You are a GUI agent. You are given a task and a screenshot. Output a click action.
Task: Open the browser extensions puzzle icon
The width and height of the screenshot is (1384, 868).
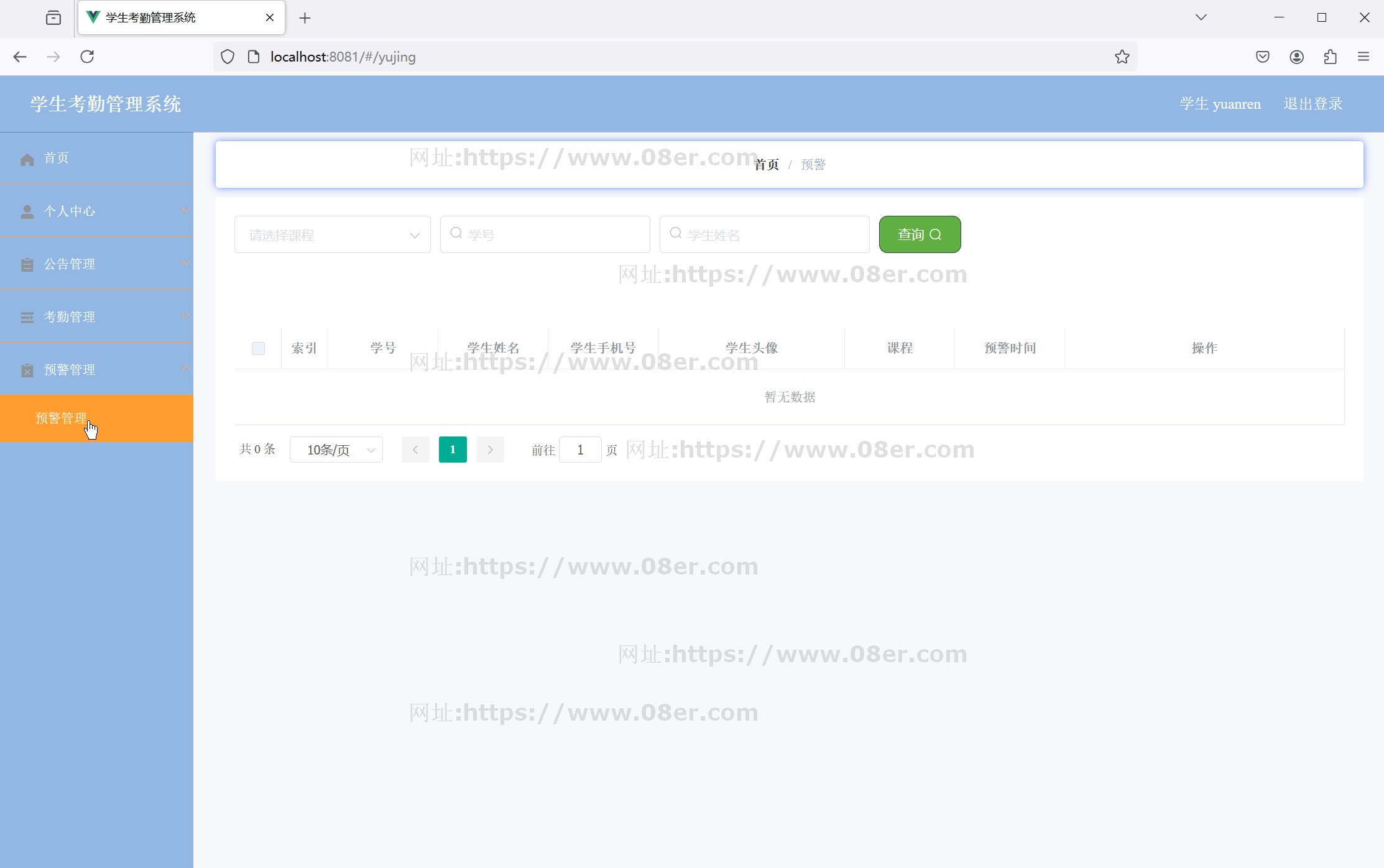pyautogui.click(x=1330, y=57)
